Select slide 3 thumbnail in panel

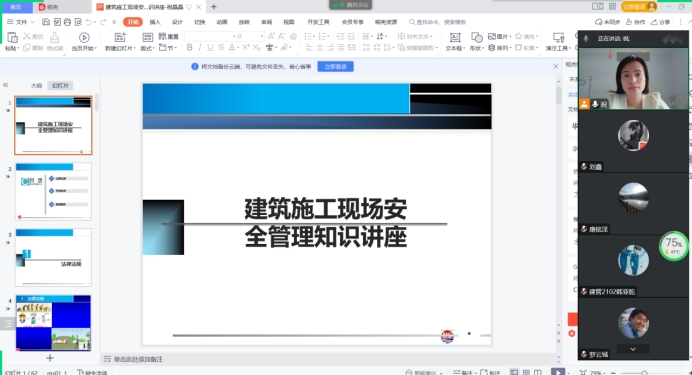[x=53, y=257]
